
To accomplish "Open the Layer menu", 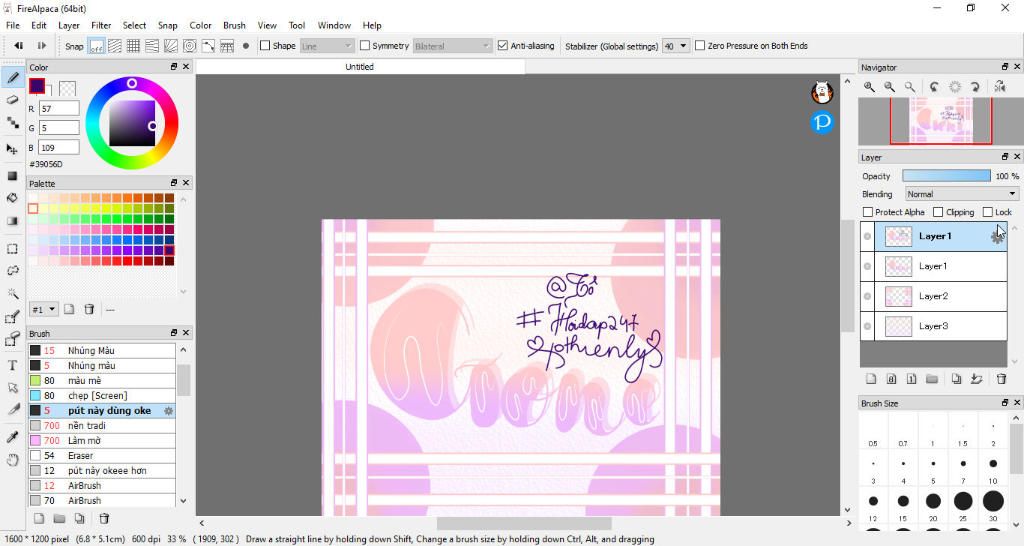I will [x=69, y=25].
